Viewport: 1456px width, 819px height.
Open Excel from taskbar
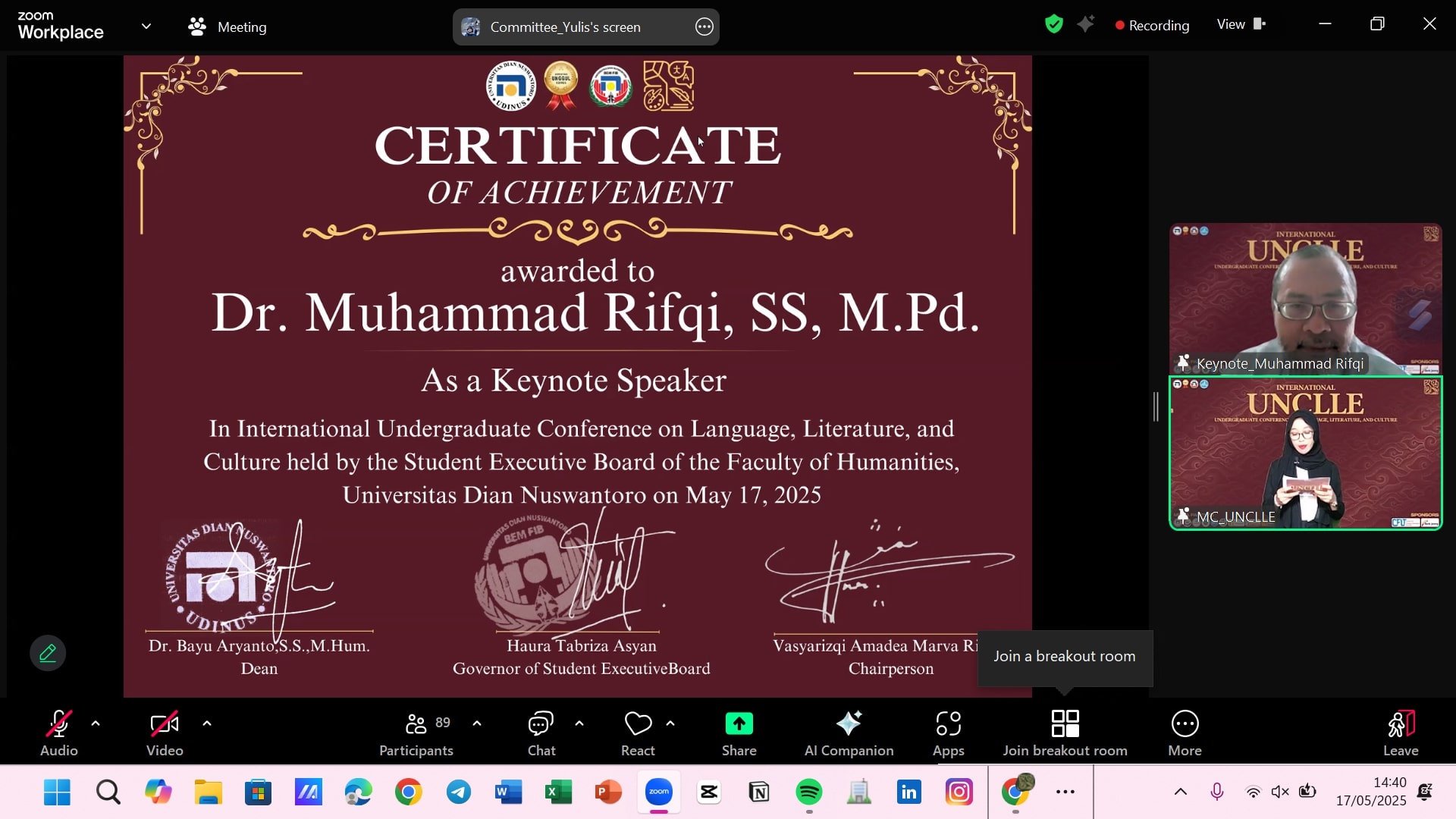click(558, 792)
